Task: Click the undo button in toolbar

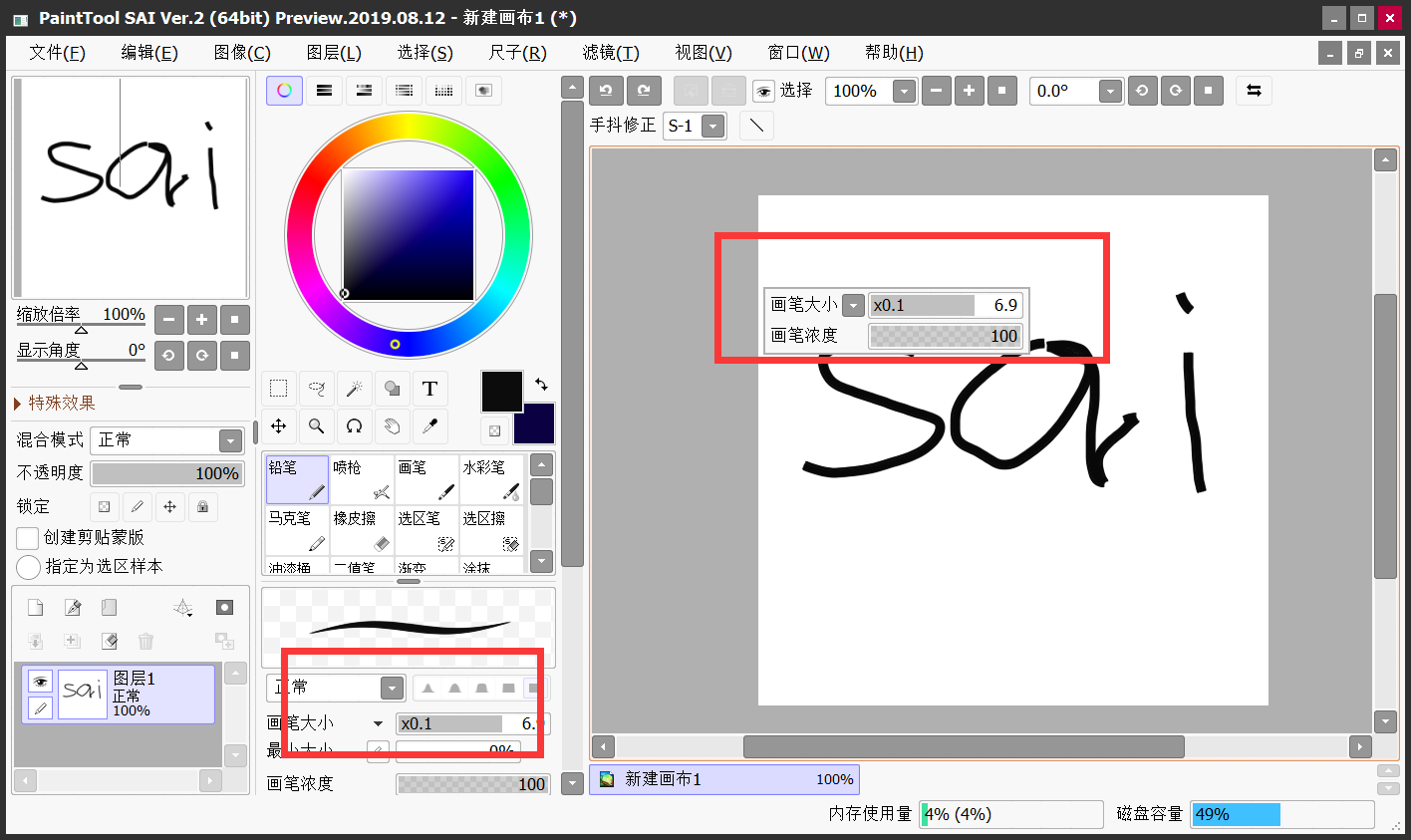Action: coord(606,91)
